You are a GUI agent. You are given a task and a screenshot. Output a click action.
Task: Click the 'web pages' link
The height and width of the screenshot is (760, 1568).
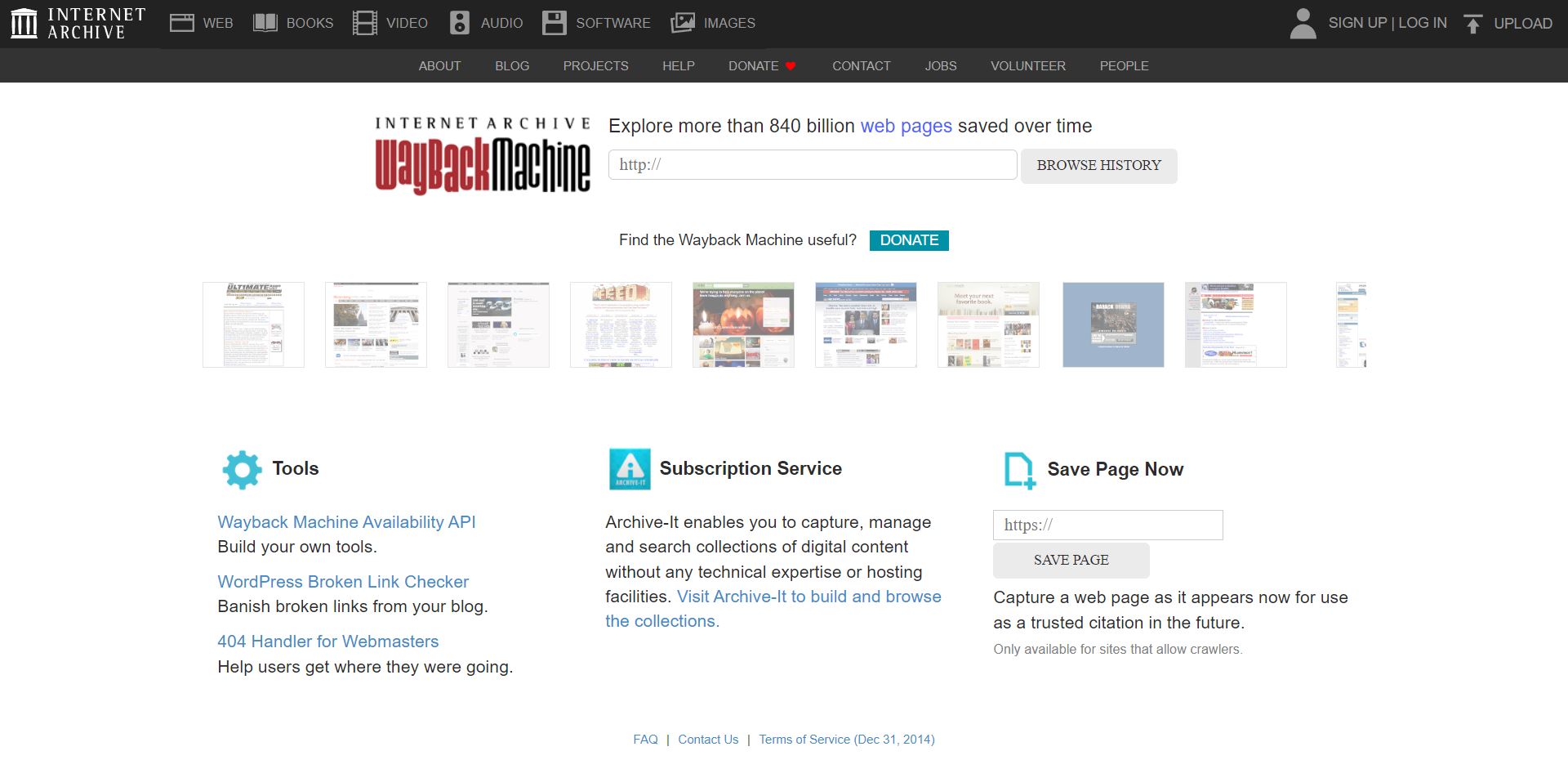coord(906,126)
